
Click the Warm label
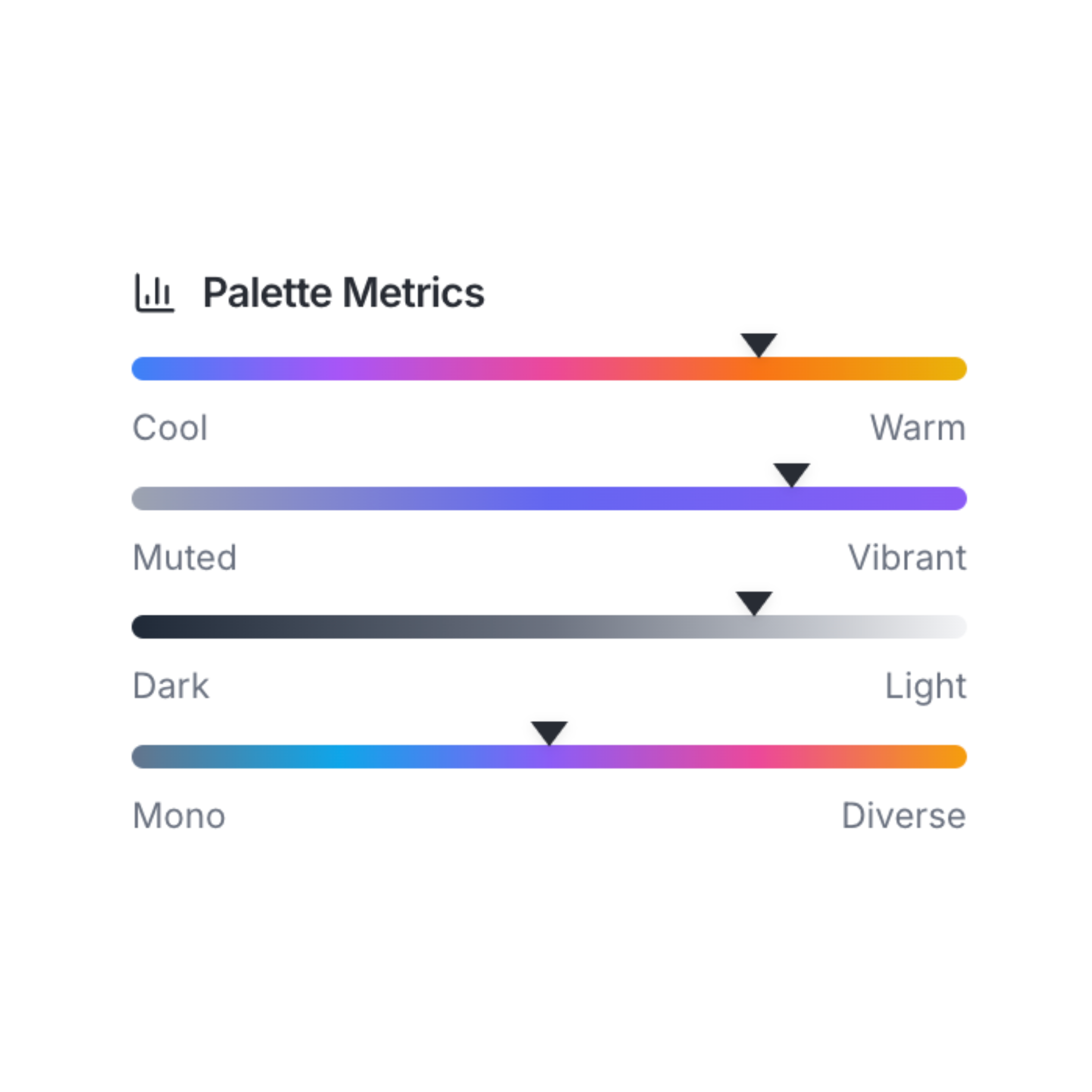(x=918, y=428)
